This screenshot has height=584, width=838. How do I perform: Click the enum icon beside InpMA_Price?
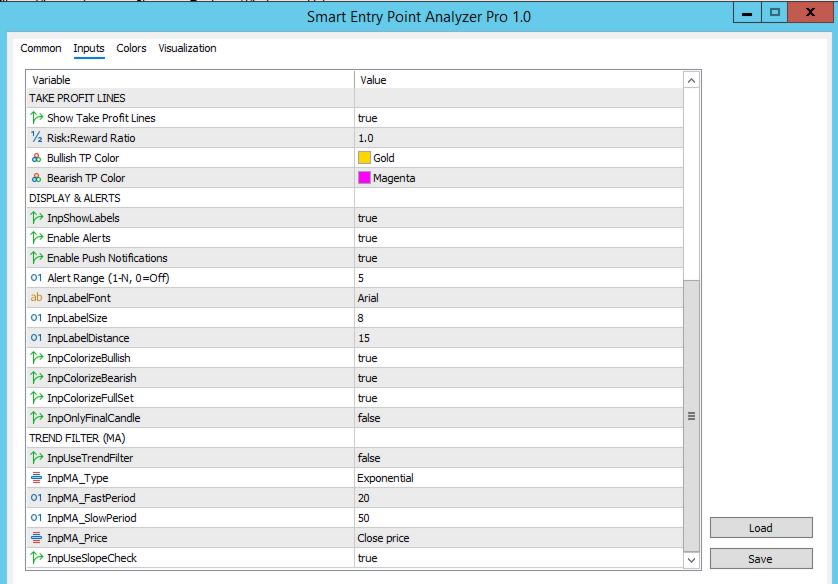(x=36, y=538)
